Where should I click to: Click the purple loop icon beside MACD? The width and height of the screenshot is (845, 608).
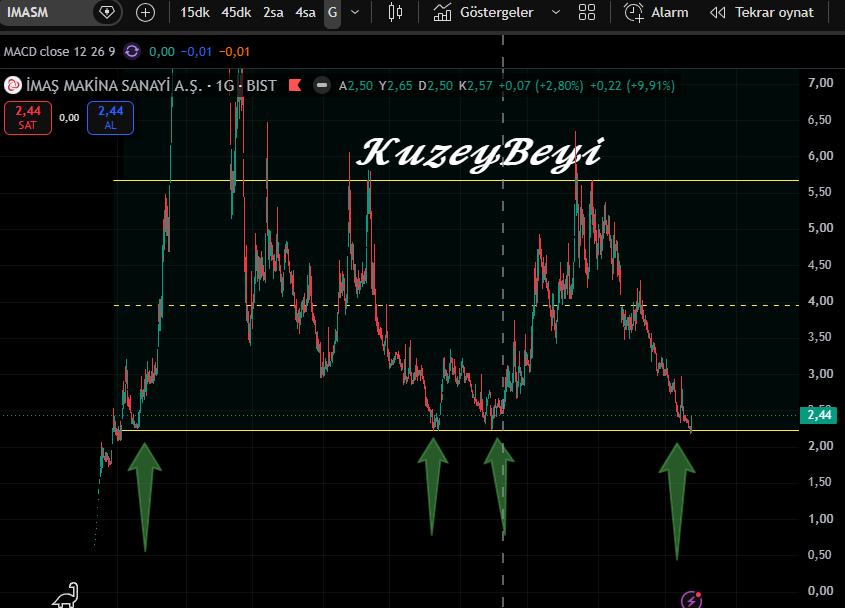(132, 52)
